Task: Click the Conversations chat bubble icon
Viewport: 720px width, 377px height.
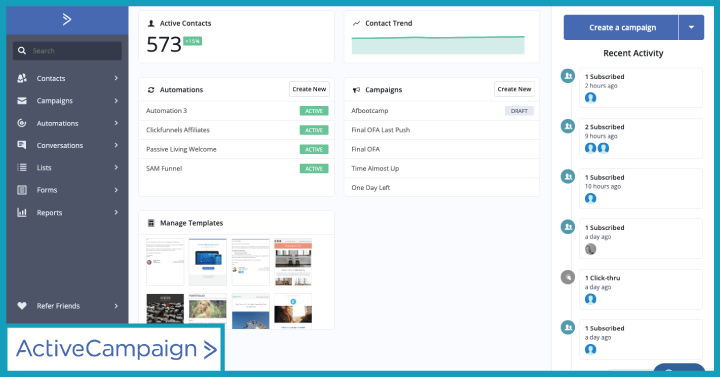Action: tap(22, 145)
